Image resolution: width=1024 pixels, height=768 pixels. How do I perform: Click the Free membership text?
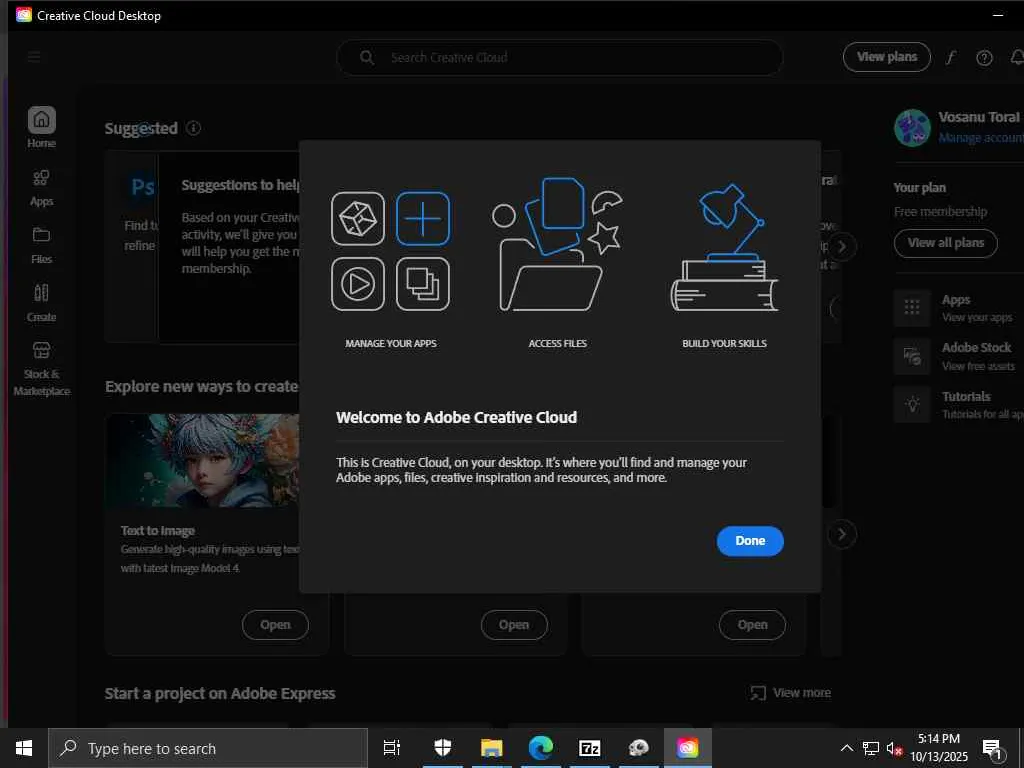click(940, 212)
